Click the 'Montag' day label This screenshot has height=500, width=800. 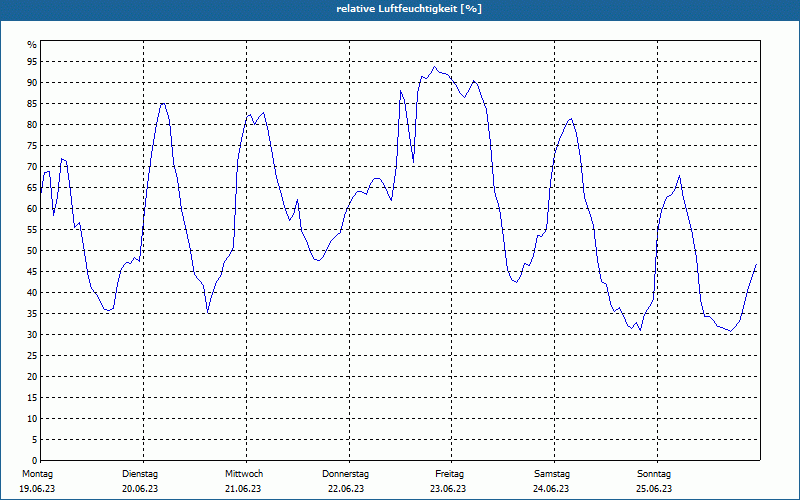point(37,474)
